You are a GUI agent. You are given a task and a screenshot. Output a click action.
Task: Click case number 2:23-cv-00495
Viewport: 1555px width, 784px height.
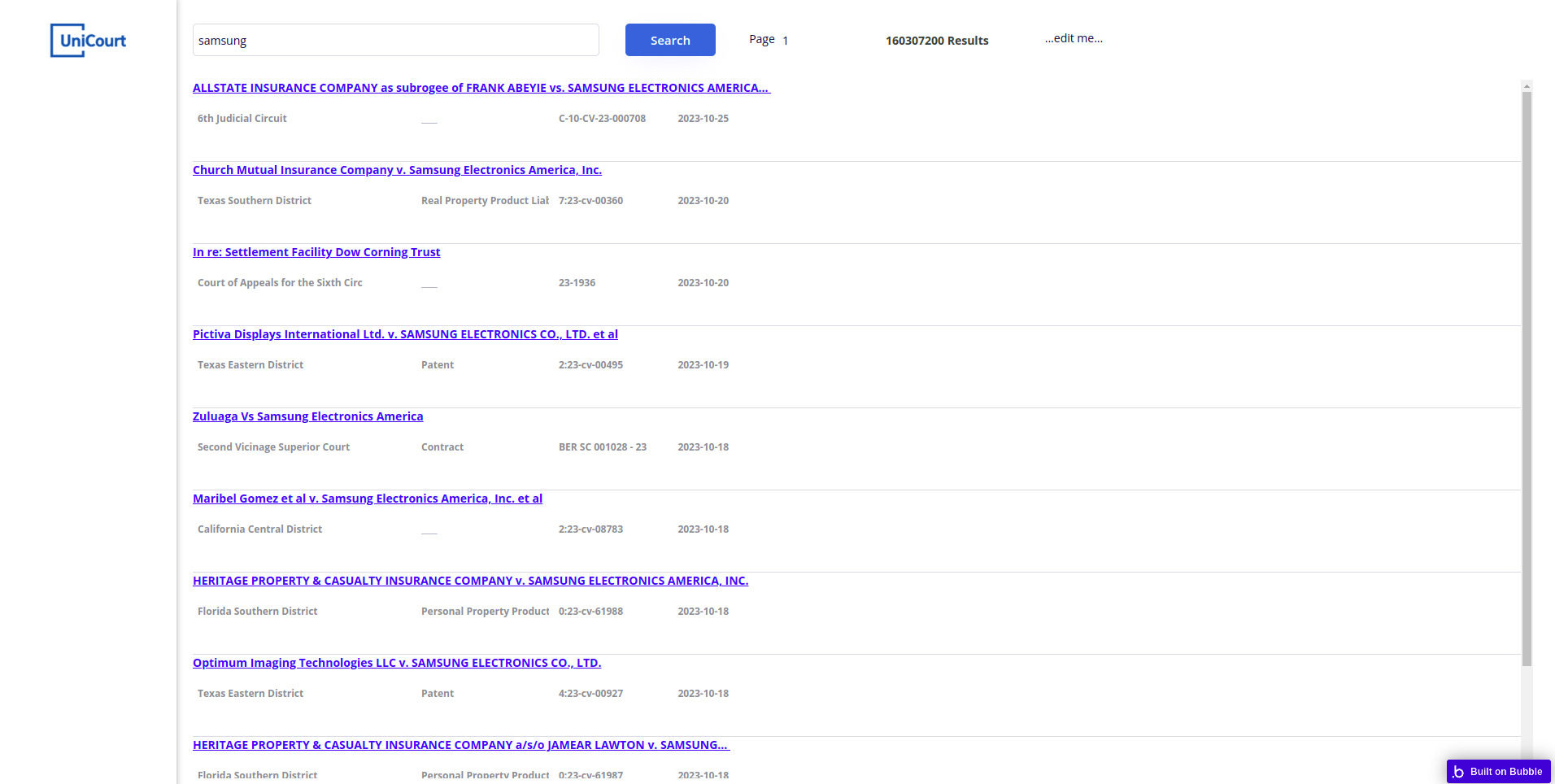(x=590, y=365)
